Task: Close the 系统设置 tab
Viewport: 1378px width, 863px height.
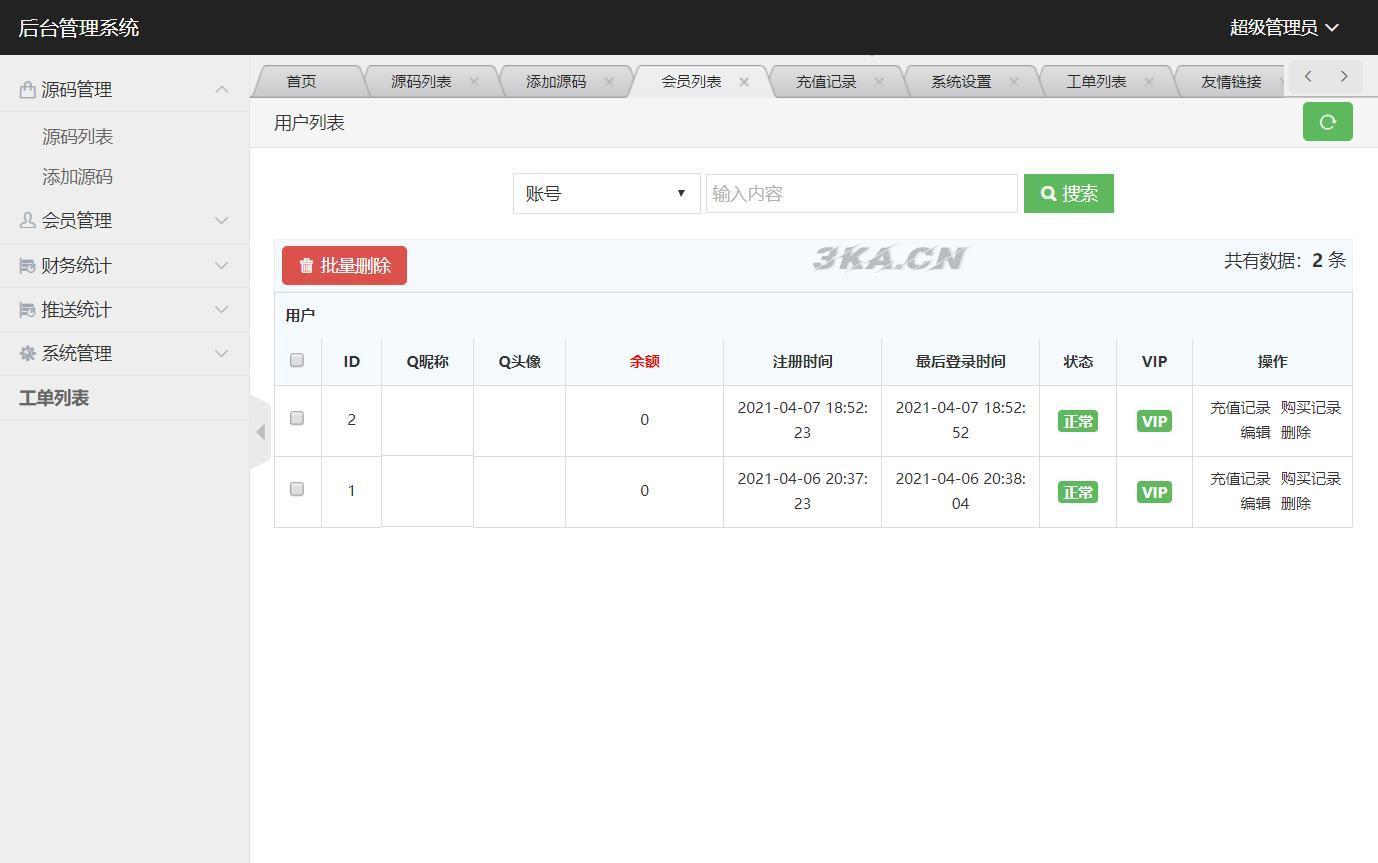Action: (x=1014, y=82)
